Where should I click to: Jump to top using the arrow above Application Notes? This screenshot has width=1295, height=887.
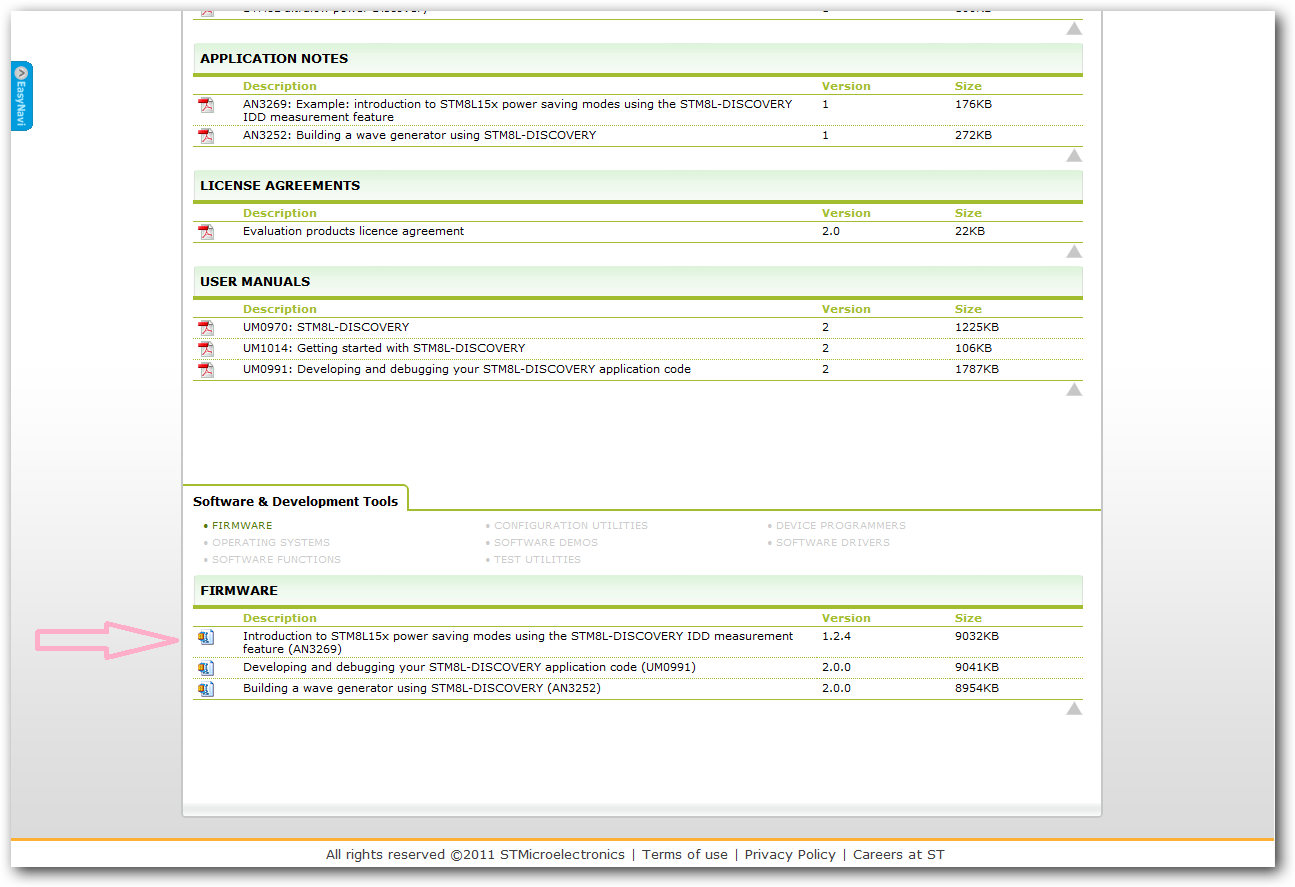click(1074, 29)
